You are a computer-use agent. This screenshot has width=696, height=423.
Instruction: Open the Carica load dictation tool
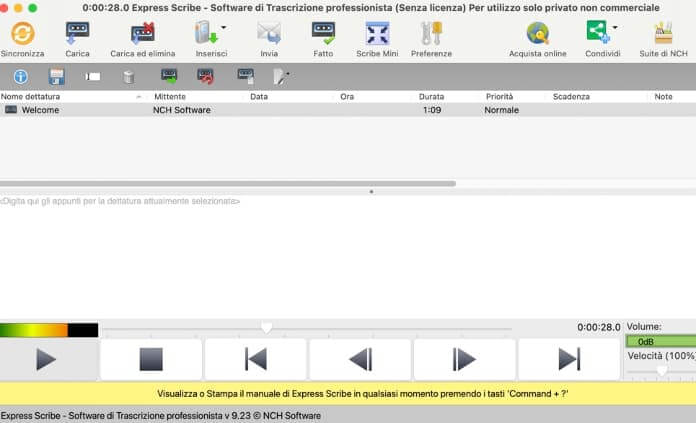[77, 33]
